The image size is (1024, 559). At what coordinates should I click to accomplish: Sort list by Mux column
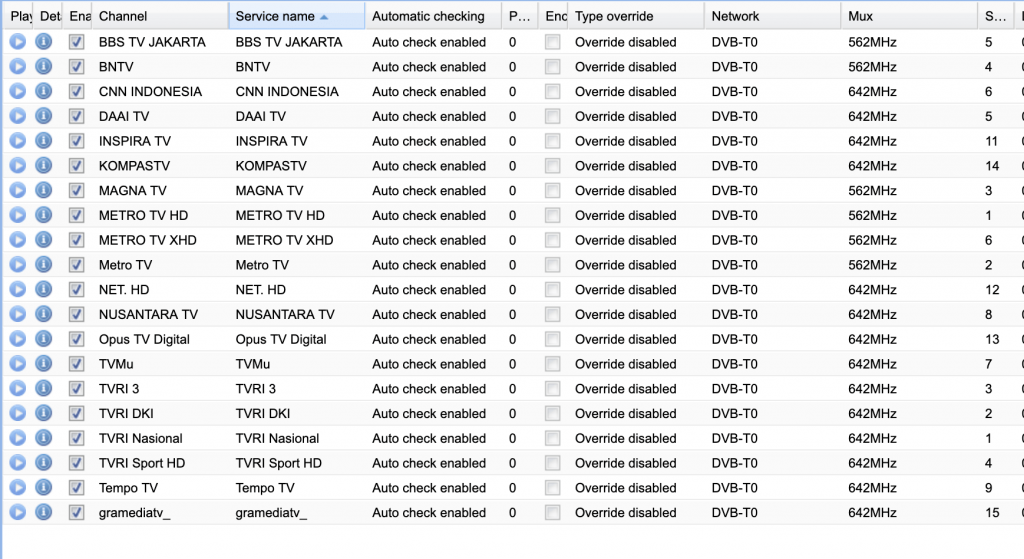pyautogui.click(x=860, y=16)
